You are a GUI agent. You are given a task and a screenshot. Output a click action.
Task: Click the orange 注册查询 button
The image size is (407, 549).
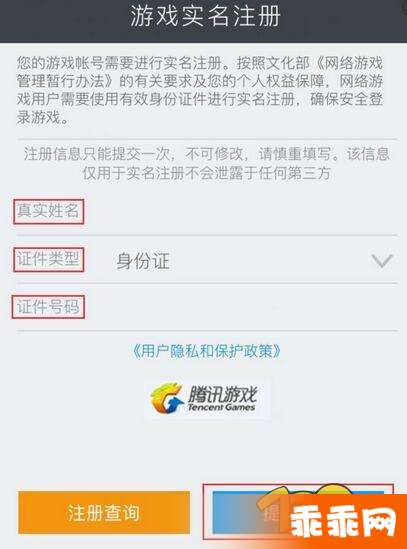point(104,513)
